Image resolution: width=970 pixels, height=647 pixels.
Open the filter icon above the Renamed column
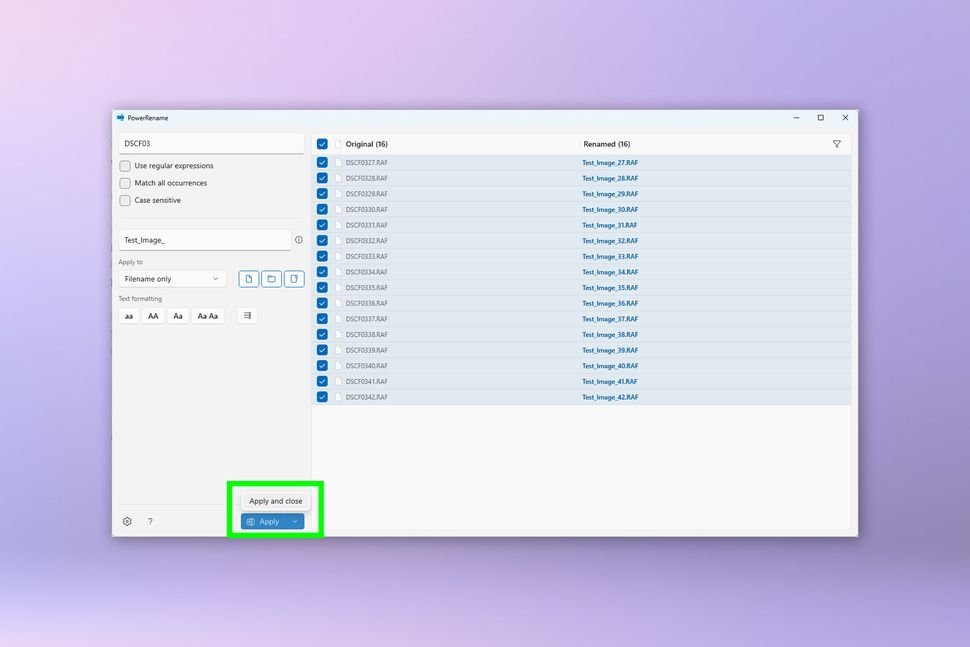coord(837,144)
